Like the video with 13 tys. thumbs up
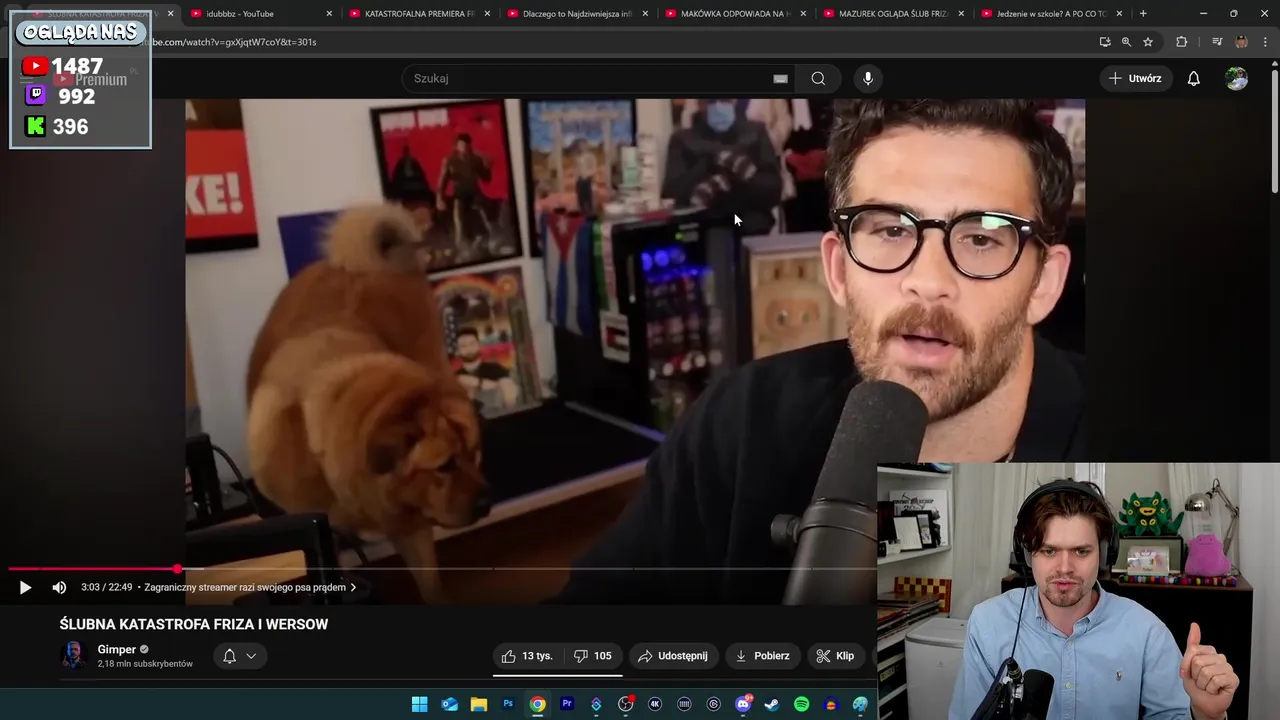The width and height of the screenshot is (1280, 720). 526,656
